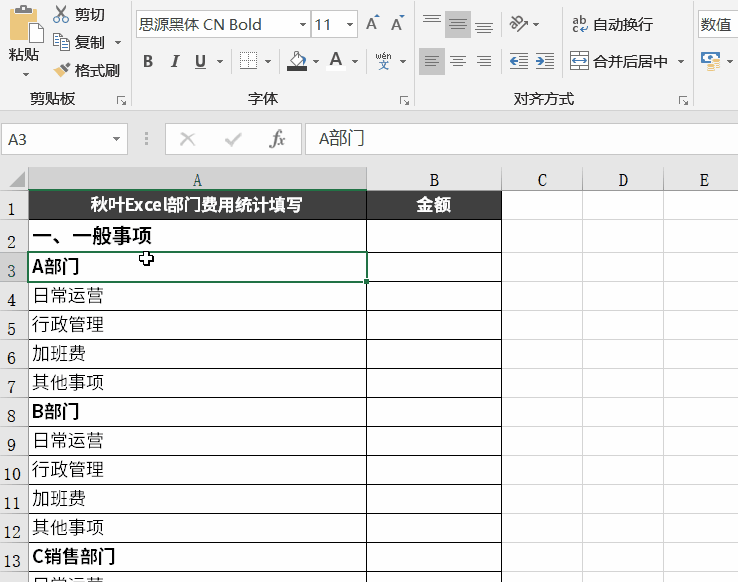Image resolution: width=738 pixels, height=582 pixels.
Task: Apply cell borders icon
Action: coord(249,61)
